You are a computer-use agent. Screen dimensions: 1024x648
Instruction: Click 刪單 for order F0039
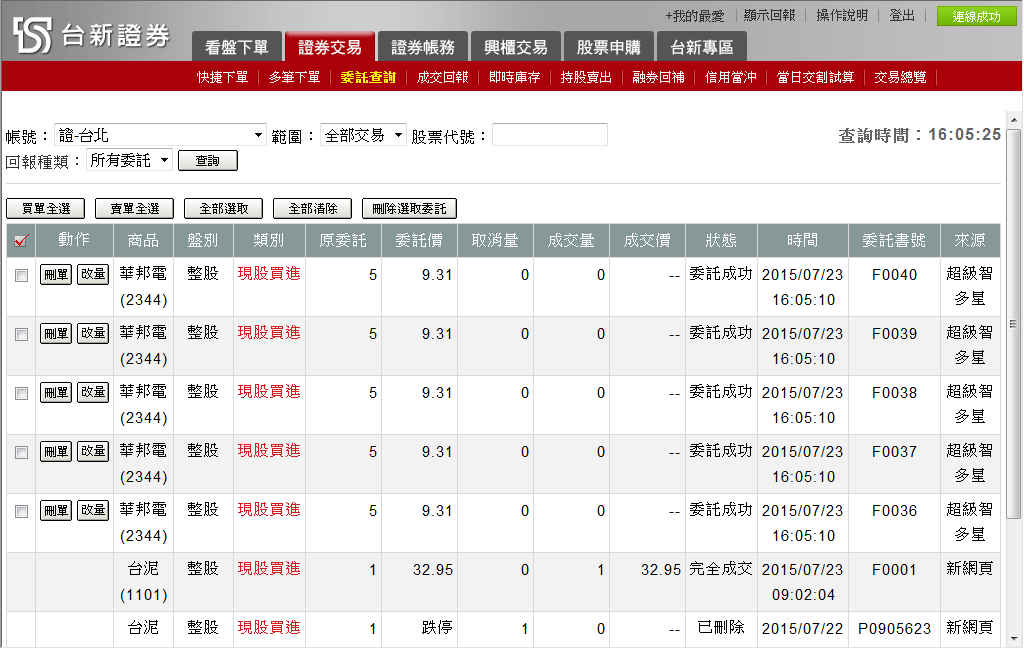pyautogui.click(x=56, y=334)
